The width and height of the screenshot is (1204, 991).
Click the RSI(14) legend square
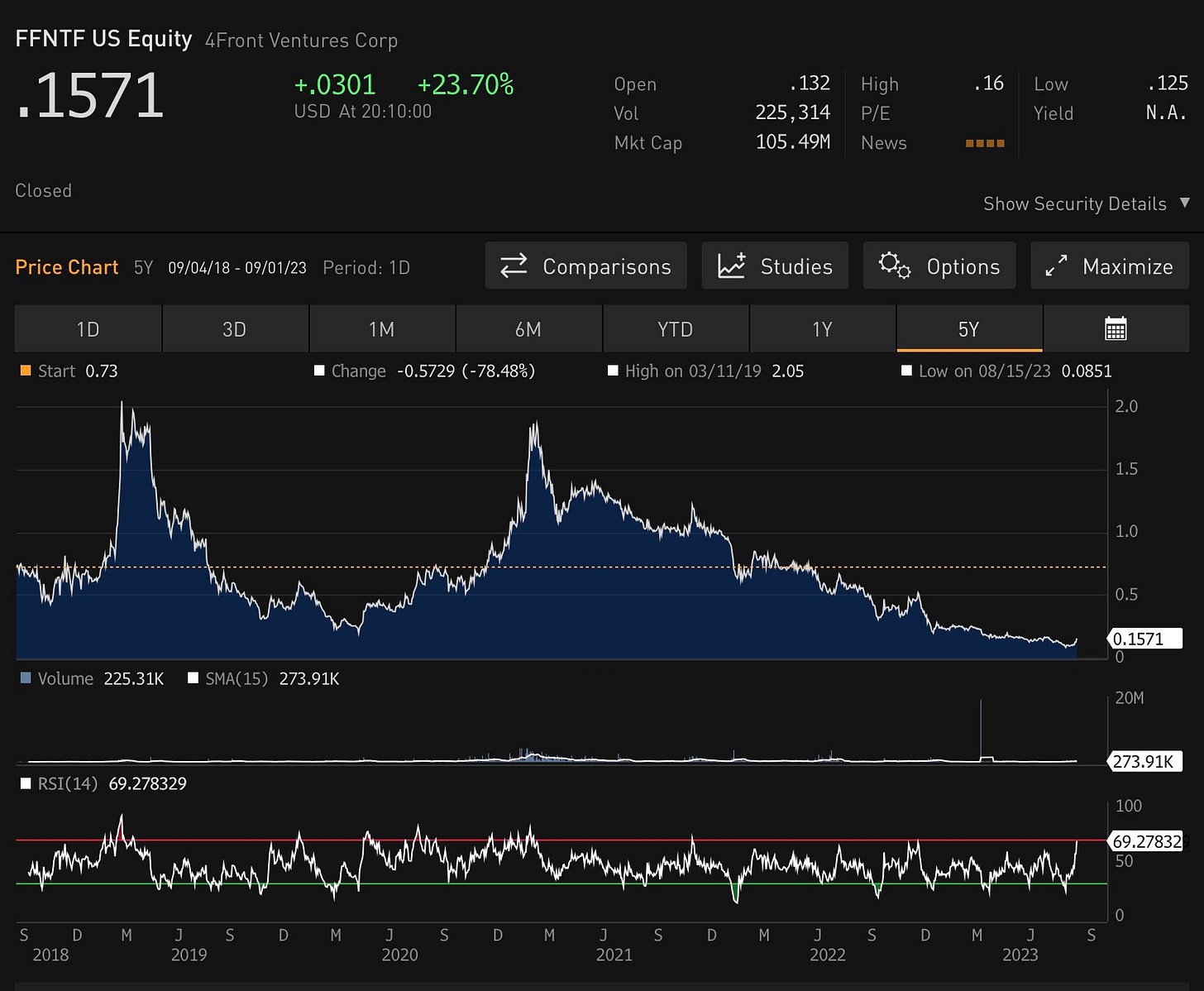click(26, 783)
